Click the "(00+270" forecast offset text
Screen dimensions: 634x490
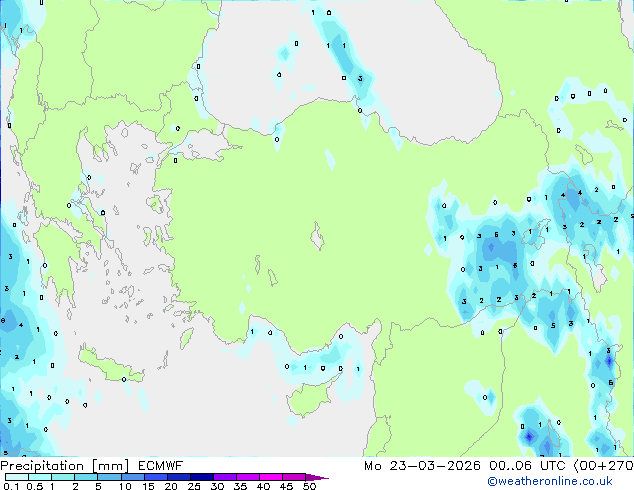pyautogui.click(x=603, y=466)
